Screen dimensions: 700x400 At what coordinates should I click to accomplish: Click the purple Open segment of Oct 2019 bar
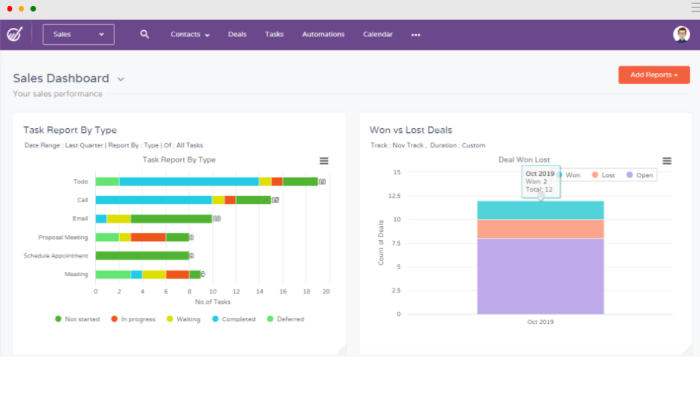click(540, 275)
